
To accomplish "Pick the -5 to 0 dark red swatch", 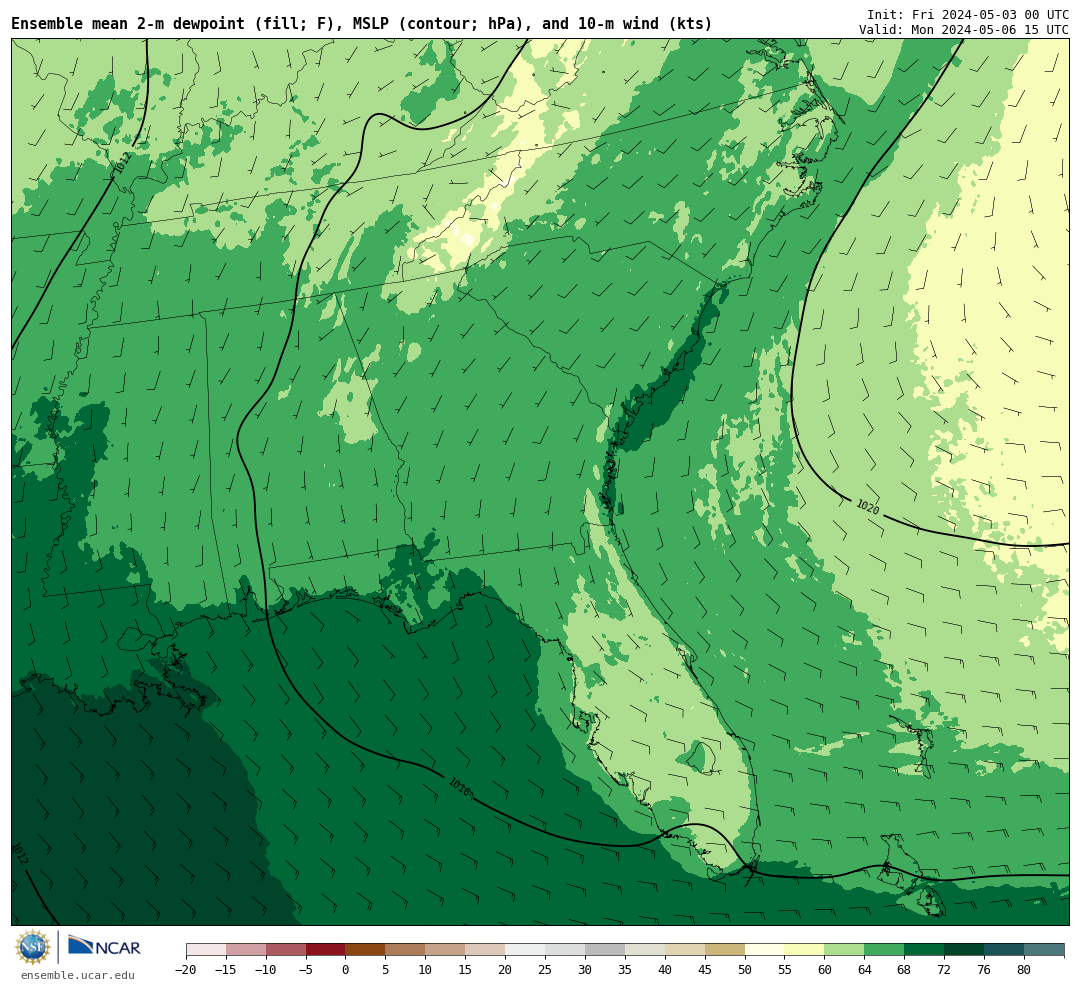I will pyautogui.click(x=326, y=950).
